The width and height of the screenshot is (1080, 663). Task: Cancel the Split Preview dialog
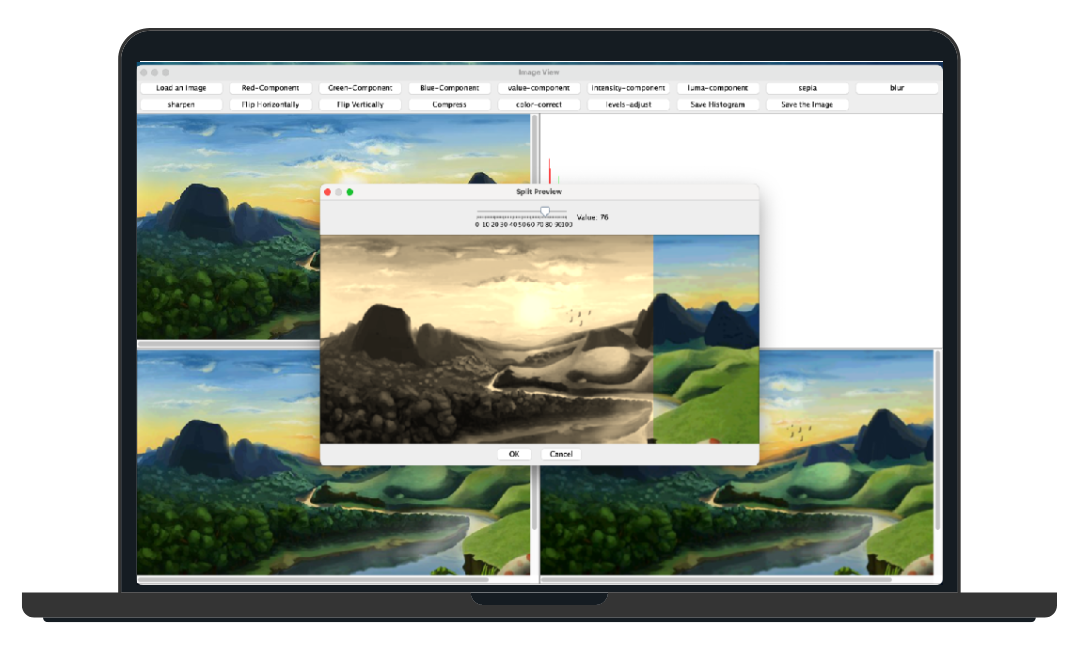pyautogui.click(x=561, y=454)
